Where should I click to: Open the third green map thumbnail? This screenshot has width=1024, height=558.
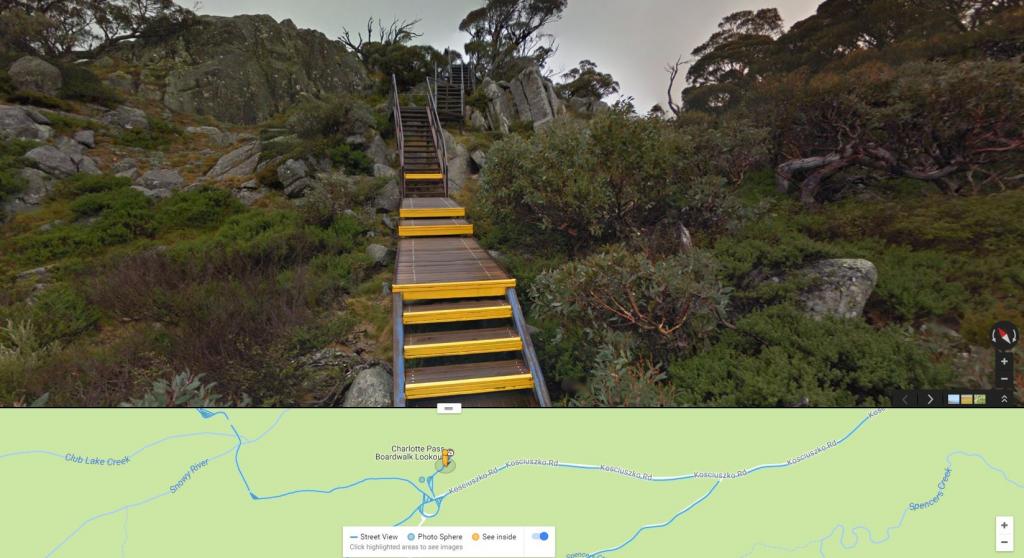(980, 399)
